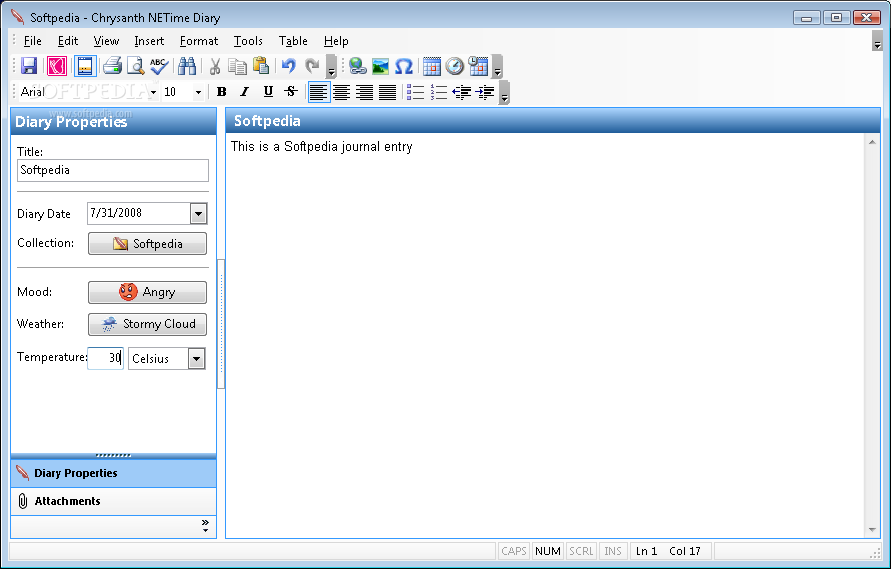891x569 pixels.
Task: Insert time using clock icon
Action: tap(455, 66)
